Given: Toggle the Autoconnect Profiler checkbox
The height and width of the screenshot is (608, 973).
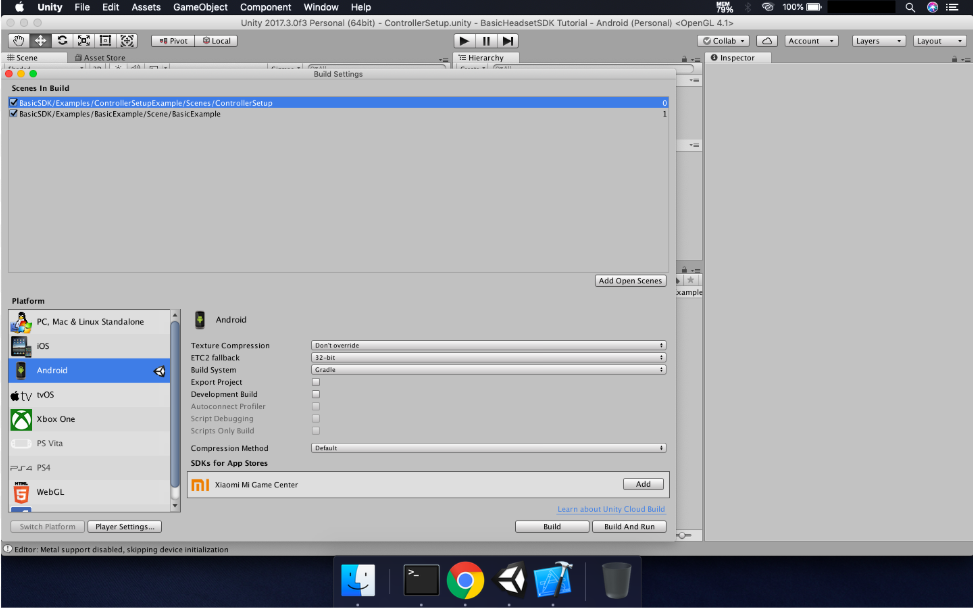Looking at the screenshot, I should coord(316,406).
